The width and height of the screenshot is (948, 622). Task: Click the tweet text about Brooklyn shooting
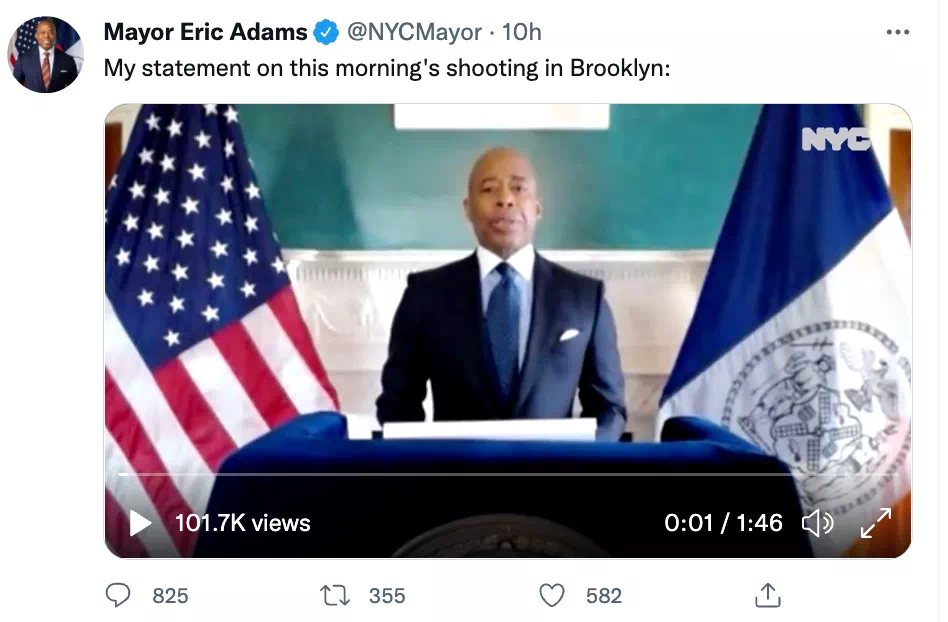387,68
